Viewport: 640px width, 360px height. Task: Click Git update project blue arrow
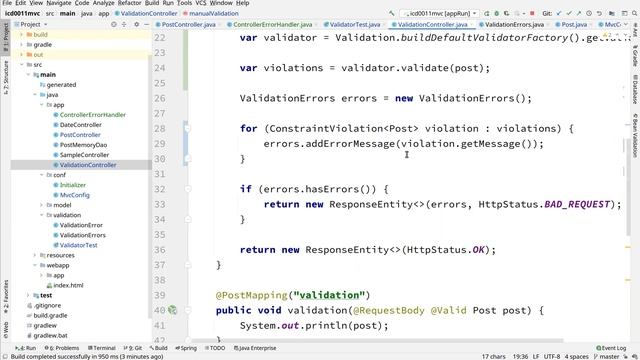click(559, 13)
